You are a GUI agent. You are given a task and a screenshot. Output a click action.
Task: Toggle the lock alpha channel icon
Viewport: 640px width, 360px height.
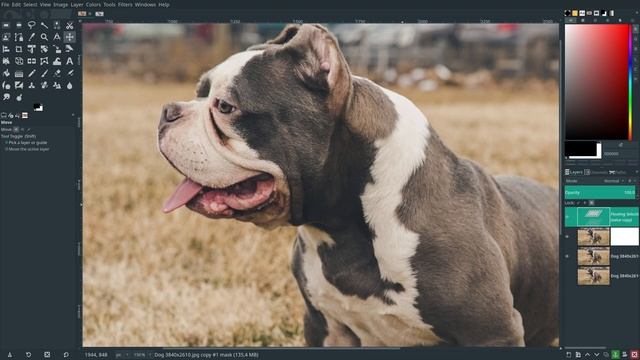click(x=591, y=203)
